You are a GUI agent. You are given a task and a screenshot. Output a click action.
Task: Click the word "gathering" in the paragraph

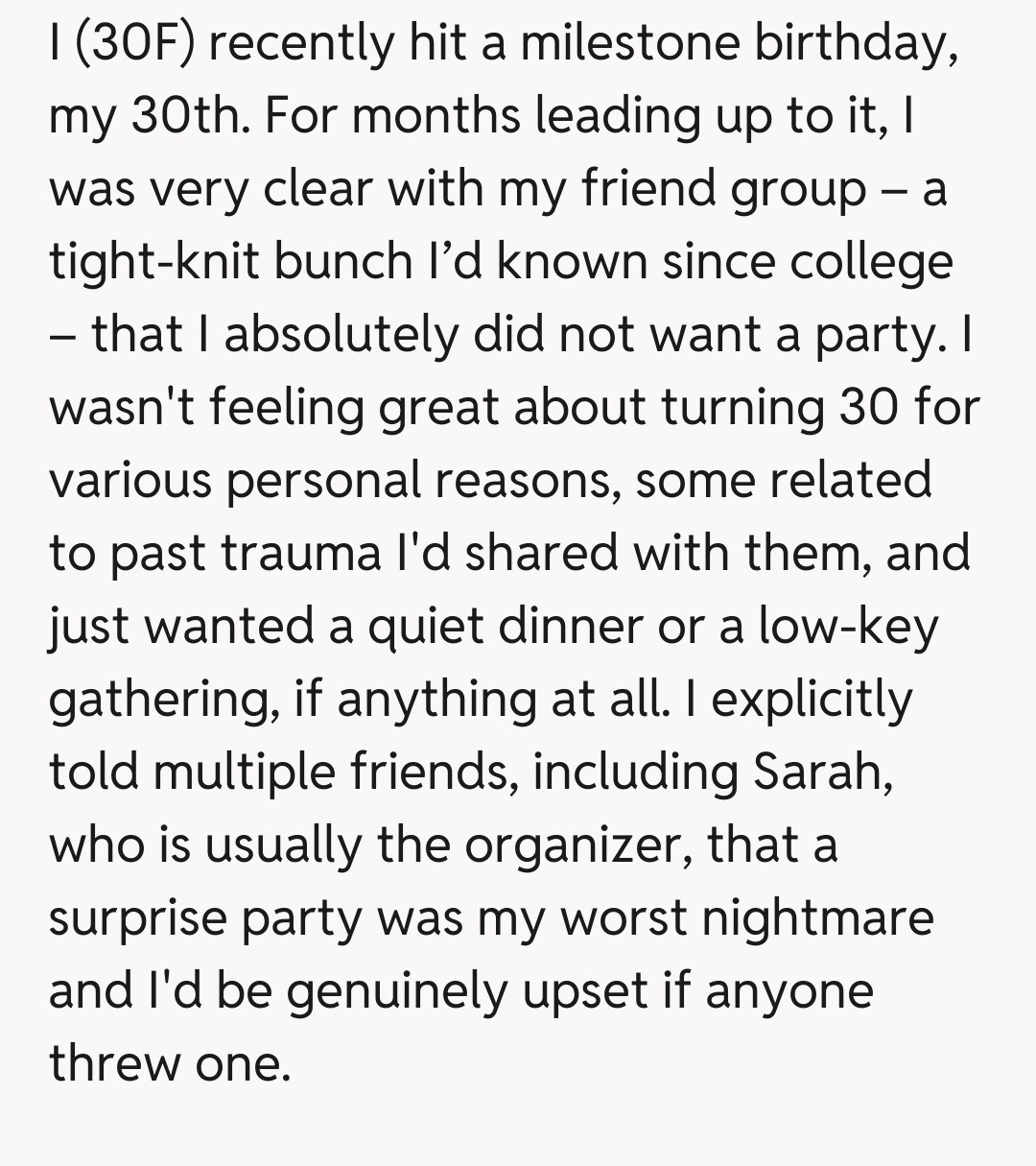[x=157, y=702]
